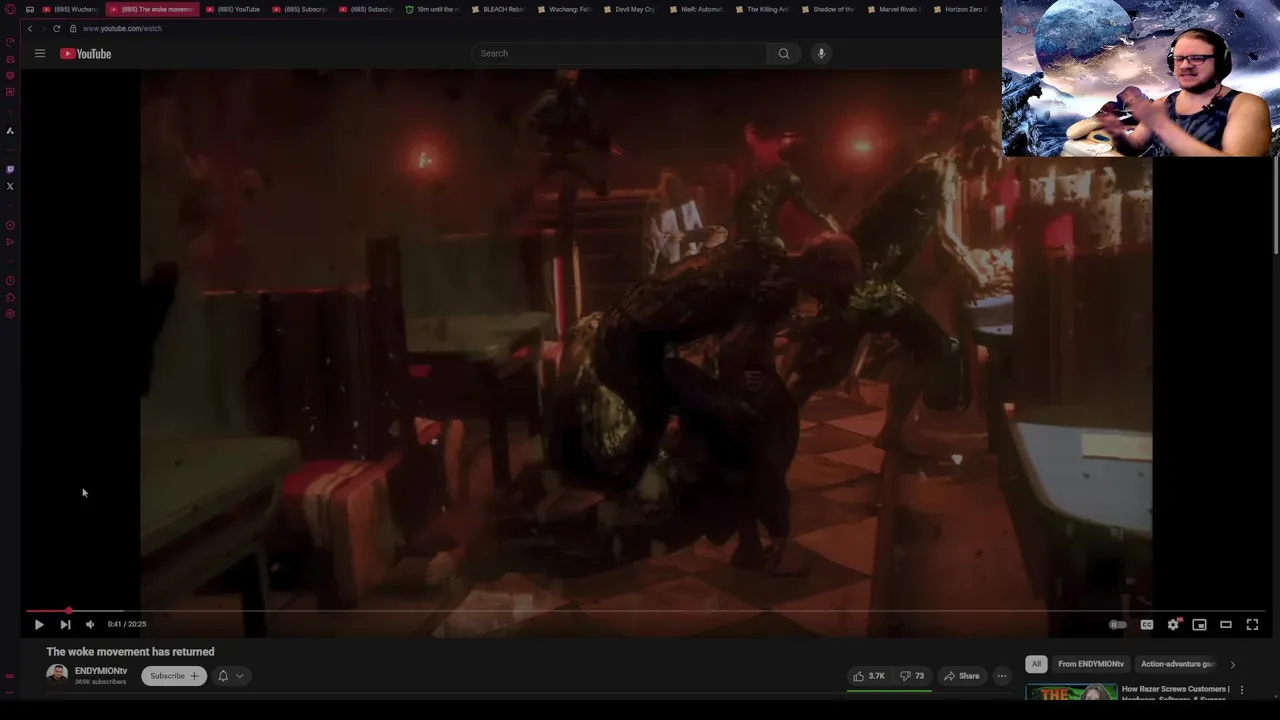Go to YouTube home via logo
The height and width of the screenshot is (720, 1280).
pyautogui.click(x=86, y=54)
